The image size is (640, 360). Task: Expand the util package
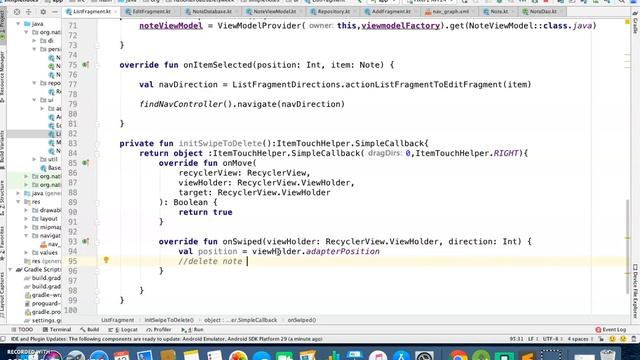coord(34,159)
